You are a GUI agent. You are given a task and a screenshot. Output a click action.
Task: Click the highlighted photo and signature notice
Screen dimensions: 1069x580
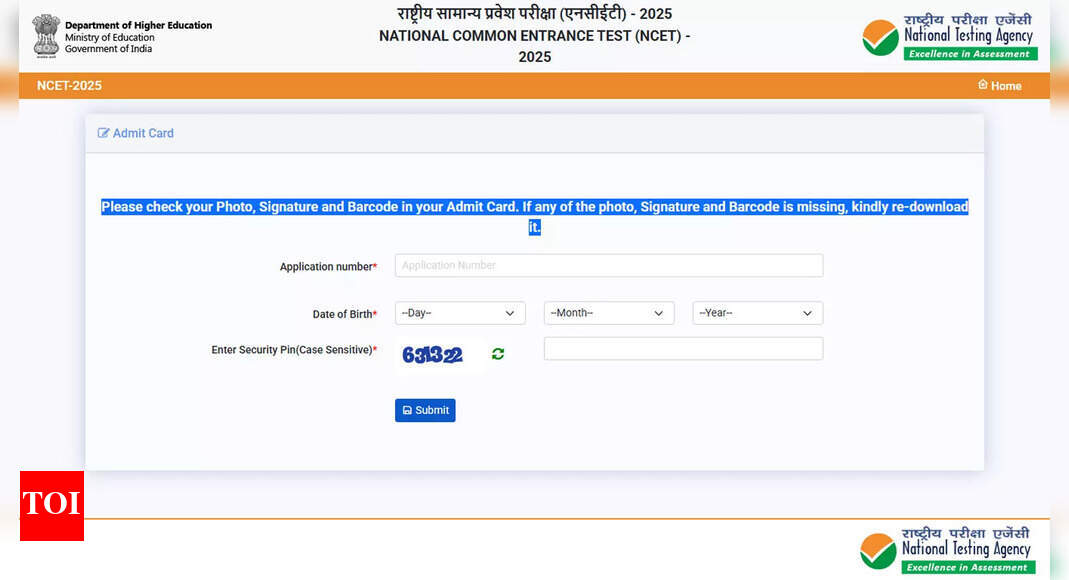click(534, 217)
